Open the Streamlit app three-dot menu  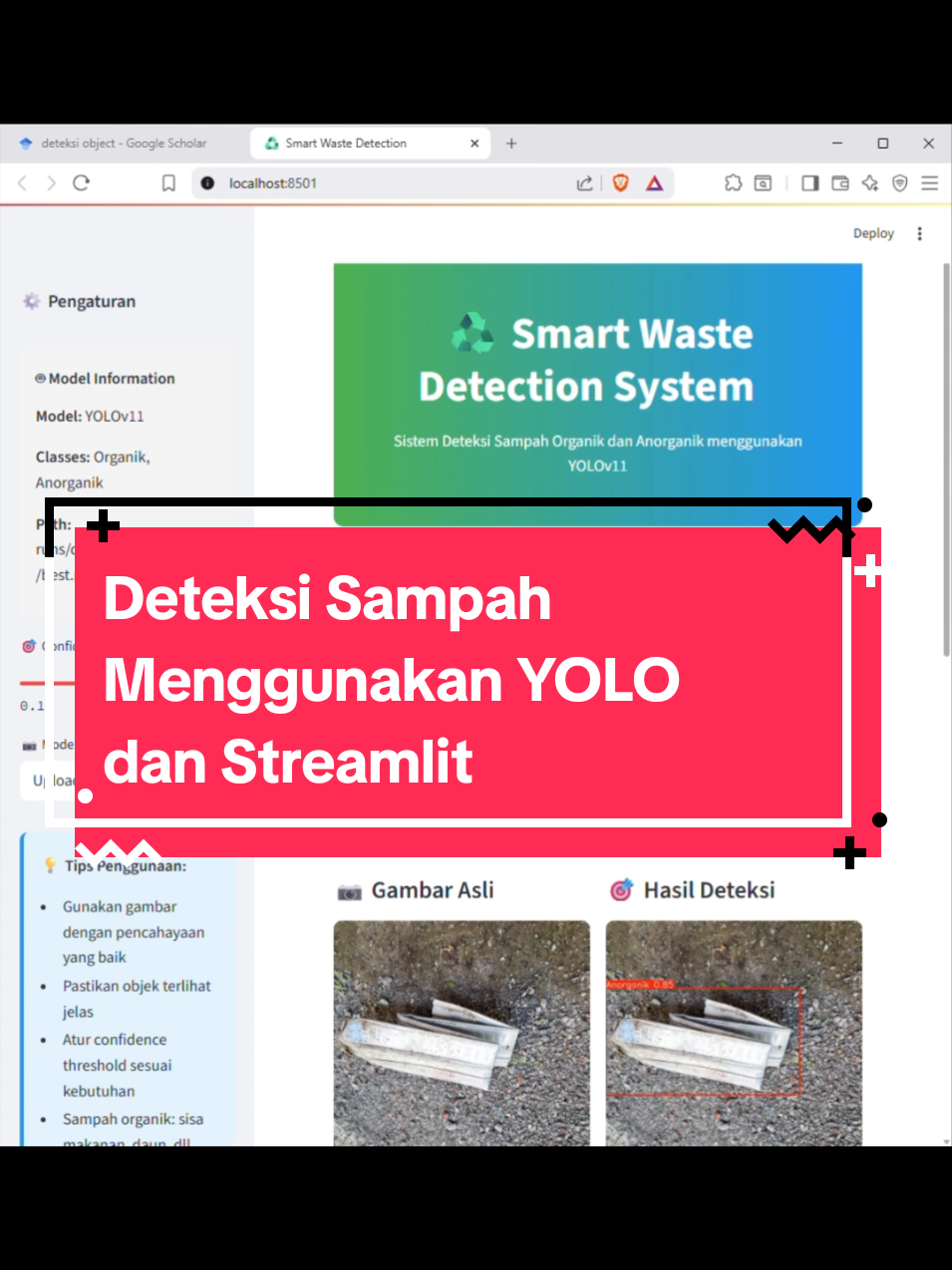coord(919,233)
